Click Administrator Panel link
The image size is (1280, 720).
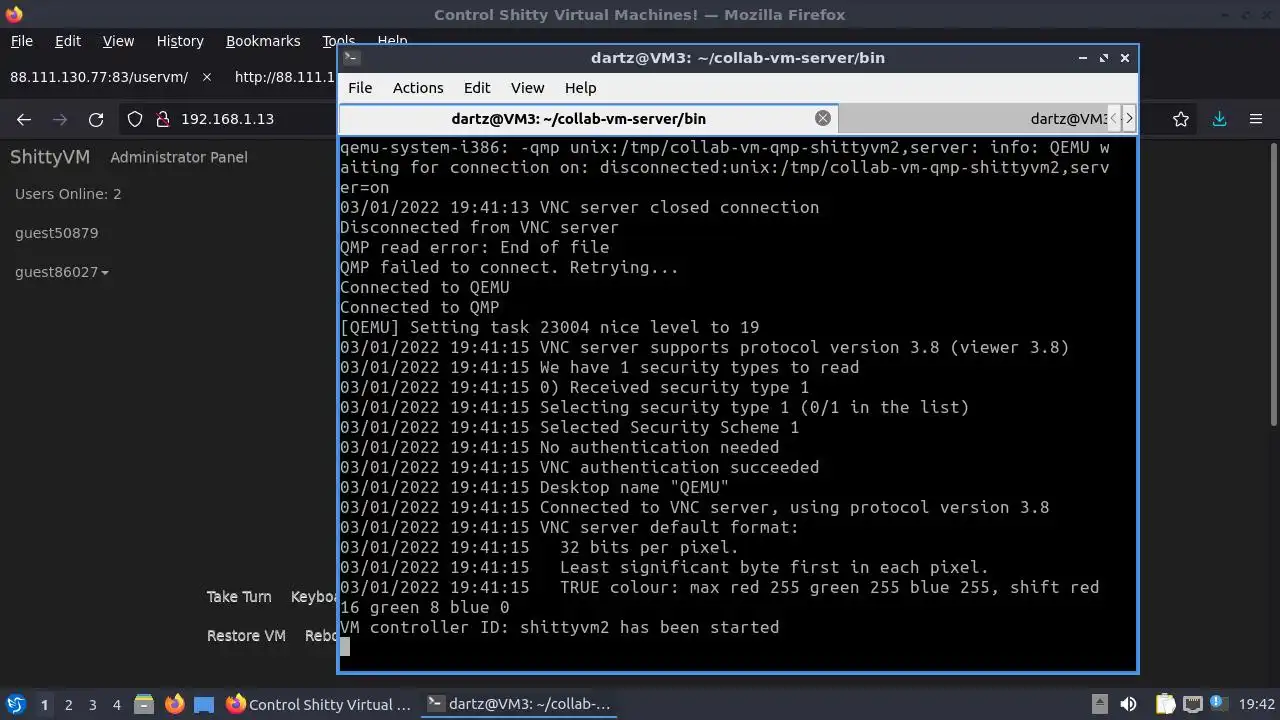point(179,157)
